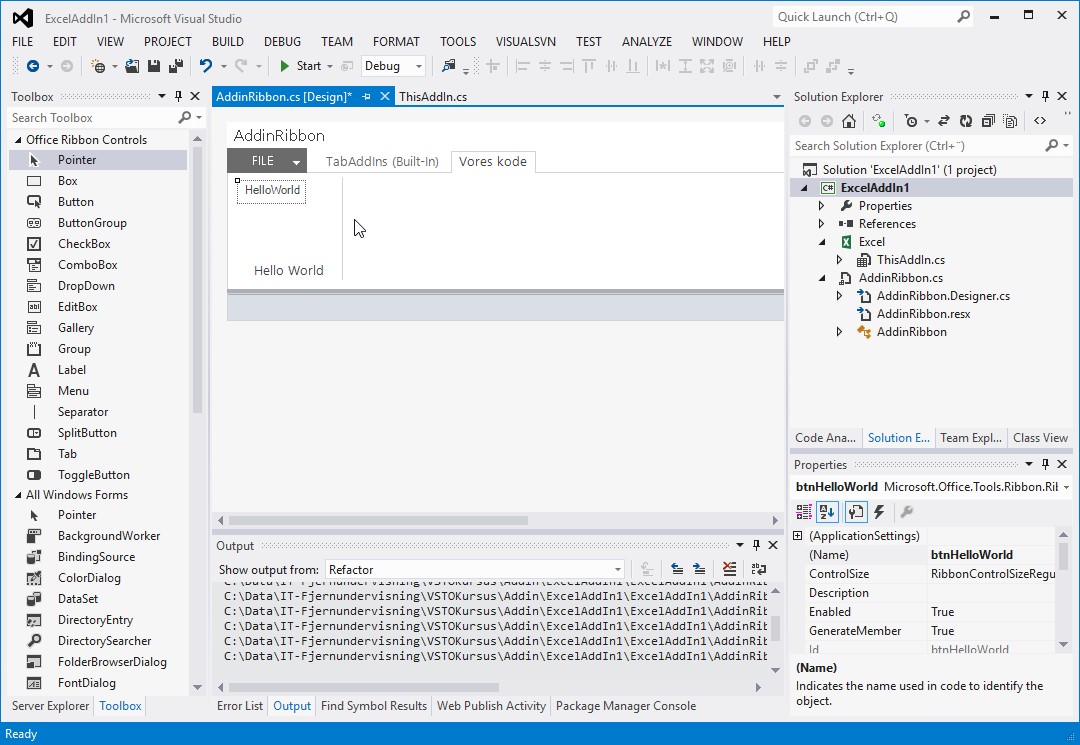Open the Package Manager Console
Image resolution: width=1080 pixels, height=745 pixels.
(x=626, y=705)
